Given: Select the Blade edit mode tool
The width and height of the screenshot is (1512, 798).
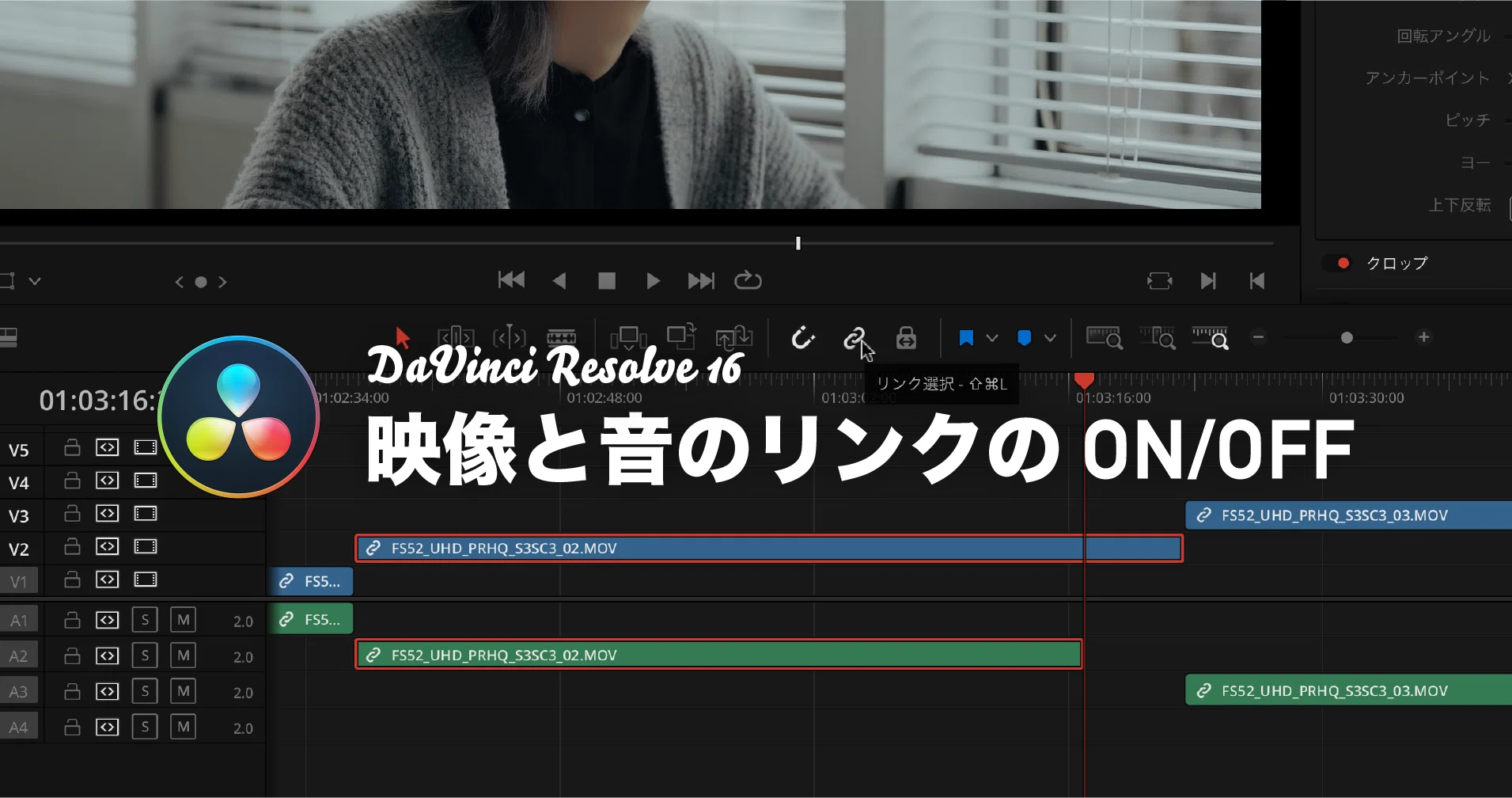Looking at the screenshot, I should point(561,337).
